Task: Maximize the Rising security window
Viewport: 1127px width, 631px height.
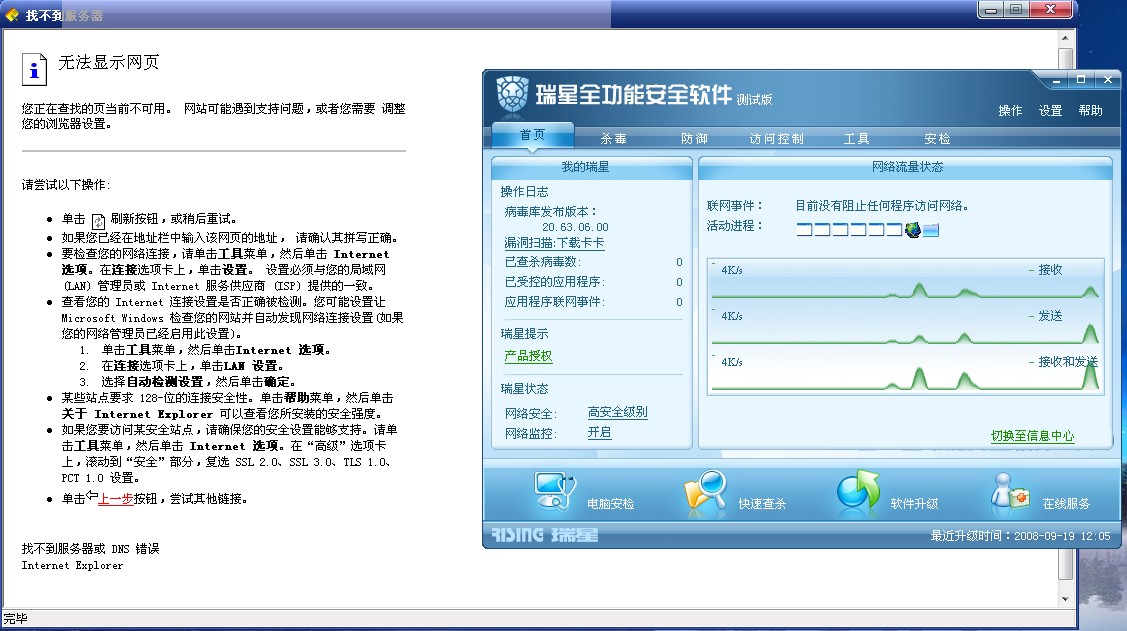Action: (x=1081, y=80)
